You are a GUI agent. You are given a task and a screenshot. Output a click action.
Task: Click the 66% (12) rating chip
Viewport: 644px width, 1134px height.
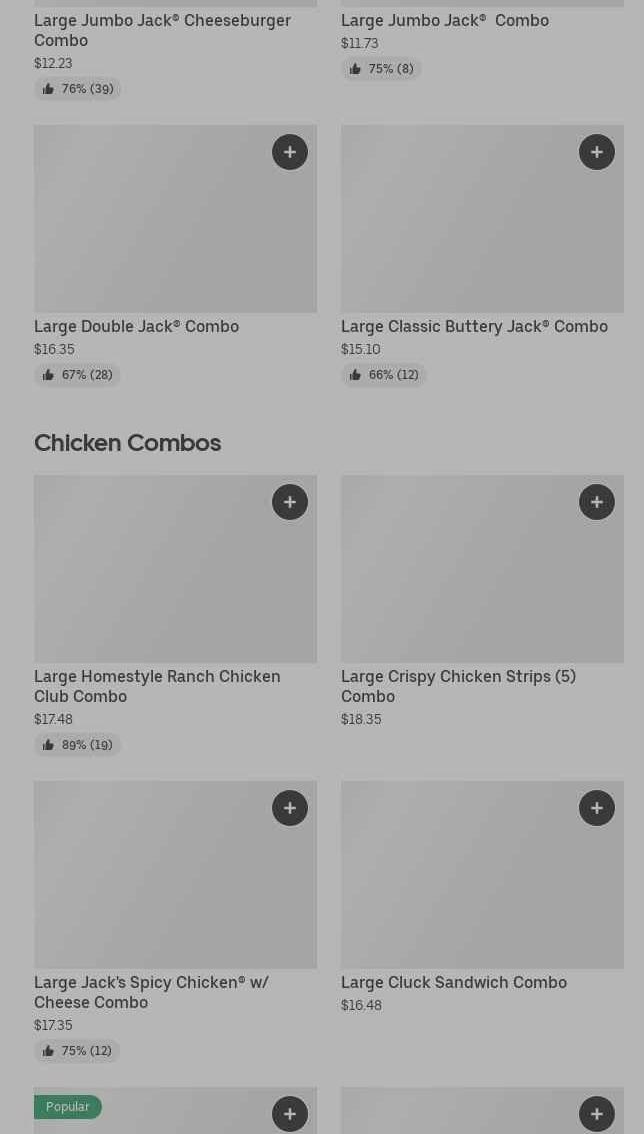384,375
